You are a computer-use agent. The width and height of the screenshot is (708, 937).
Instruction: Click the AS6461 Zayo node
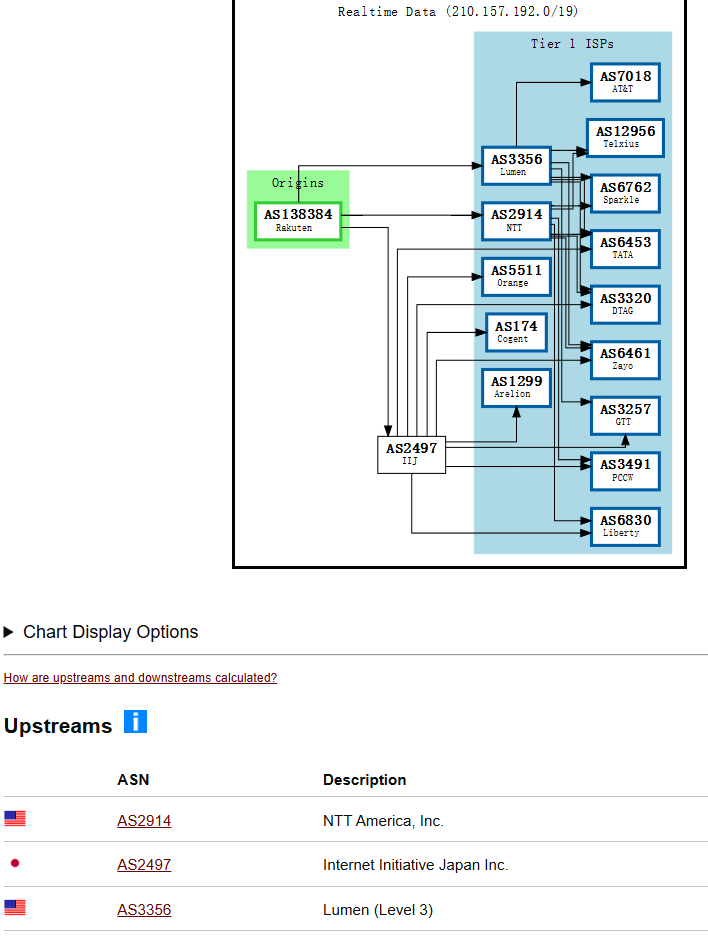click(x=626, y=360)
